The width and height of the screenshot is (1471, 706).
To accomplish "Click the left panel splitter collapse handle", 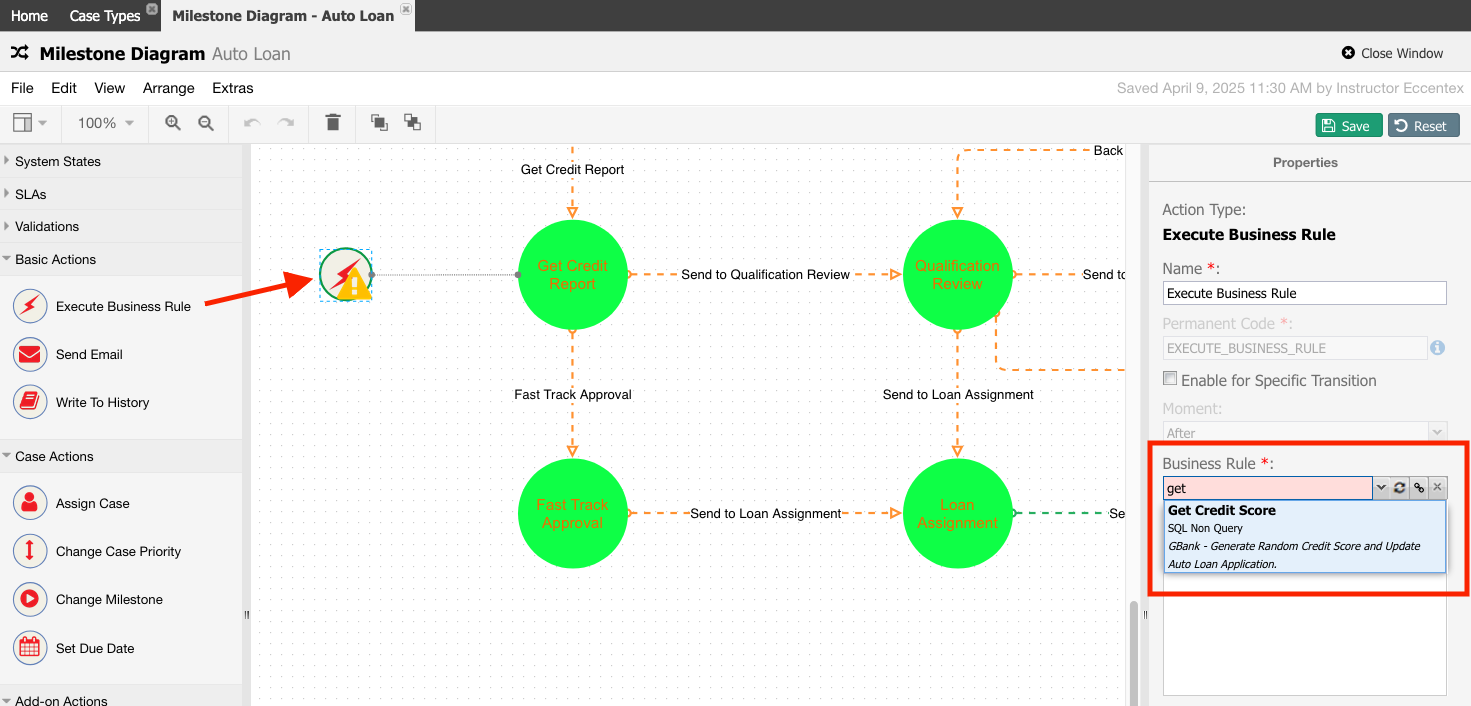I will 246,615.
